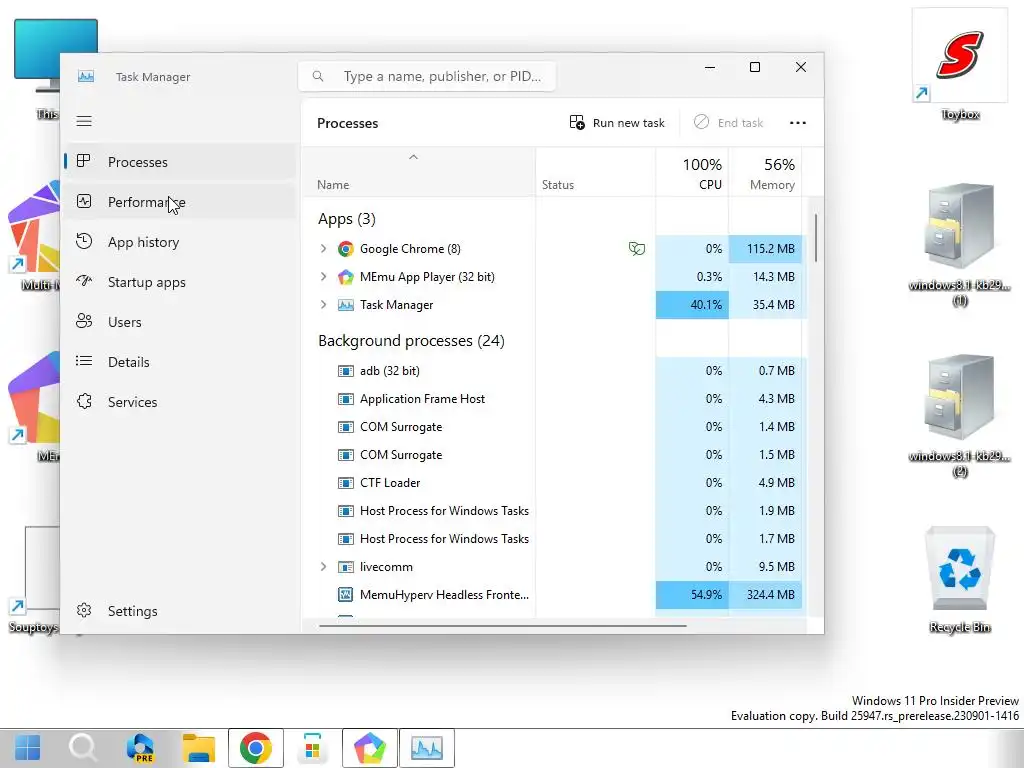Click the vertical scrollbar in process list
Image resolution: width=1024 pixels, height=768 pixels.
click(x=816, y=238)
